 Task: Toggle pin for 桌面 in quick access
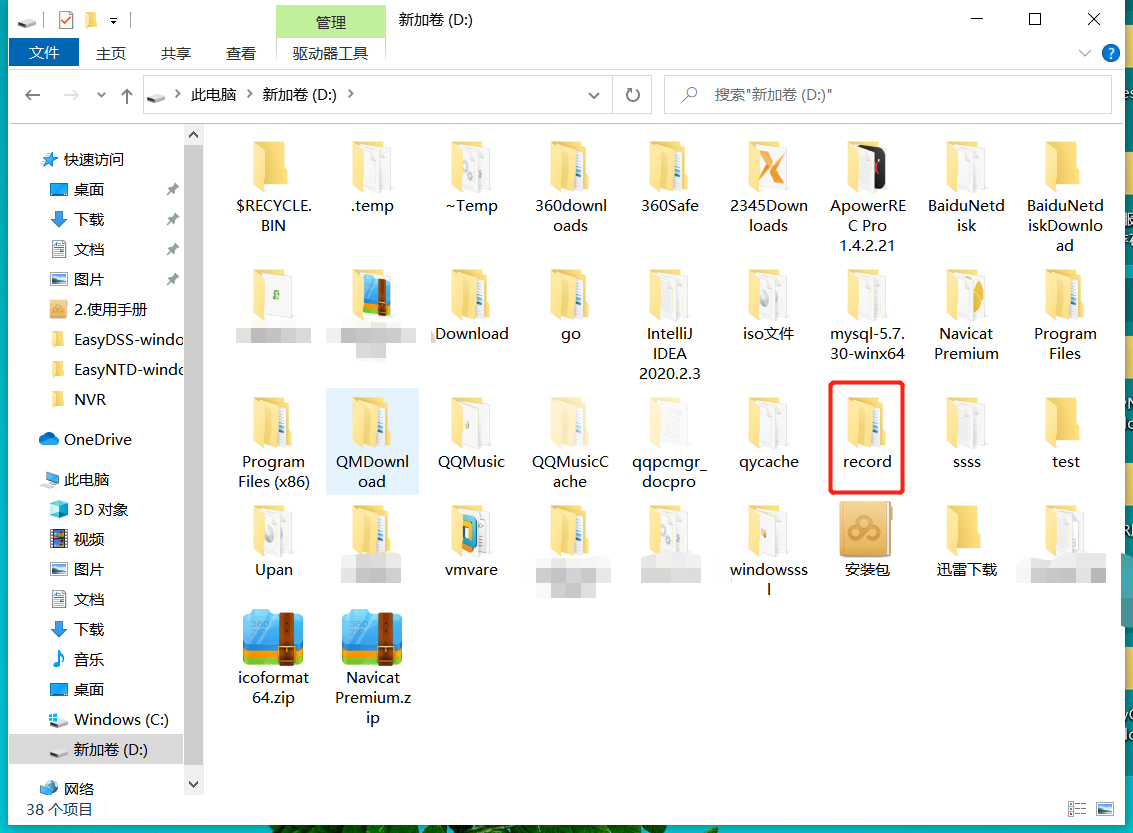(172, 189)
